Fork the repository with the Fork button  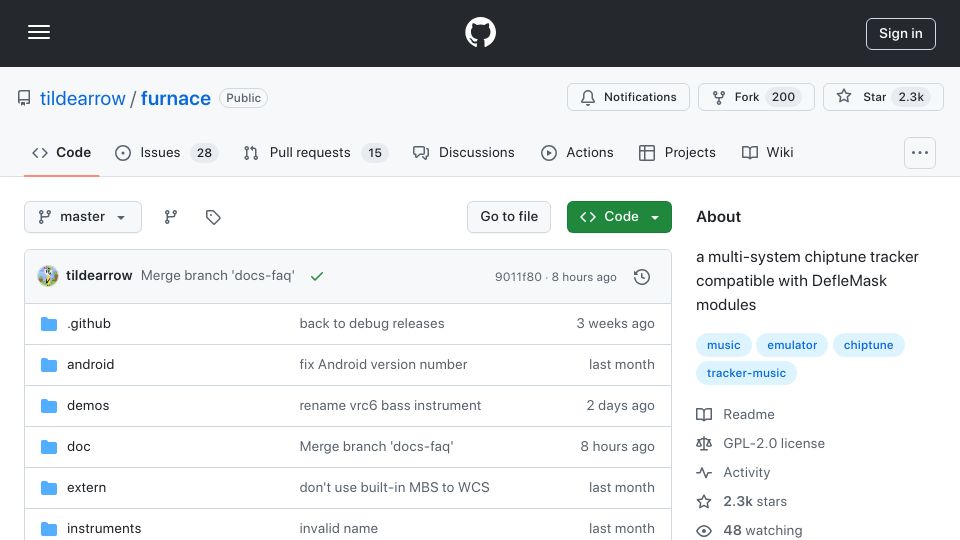756,97
